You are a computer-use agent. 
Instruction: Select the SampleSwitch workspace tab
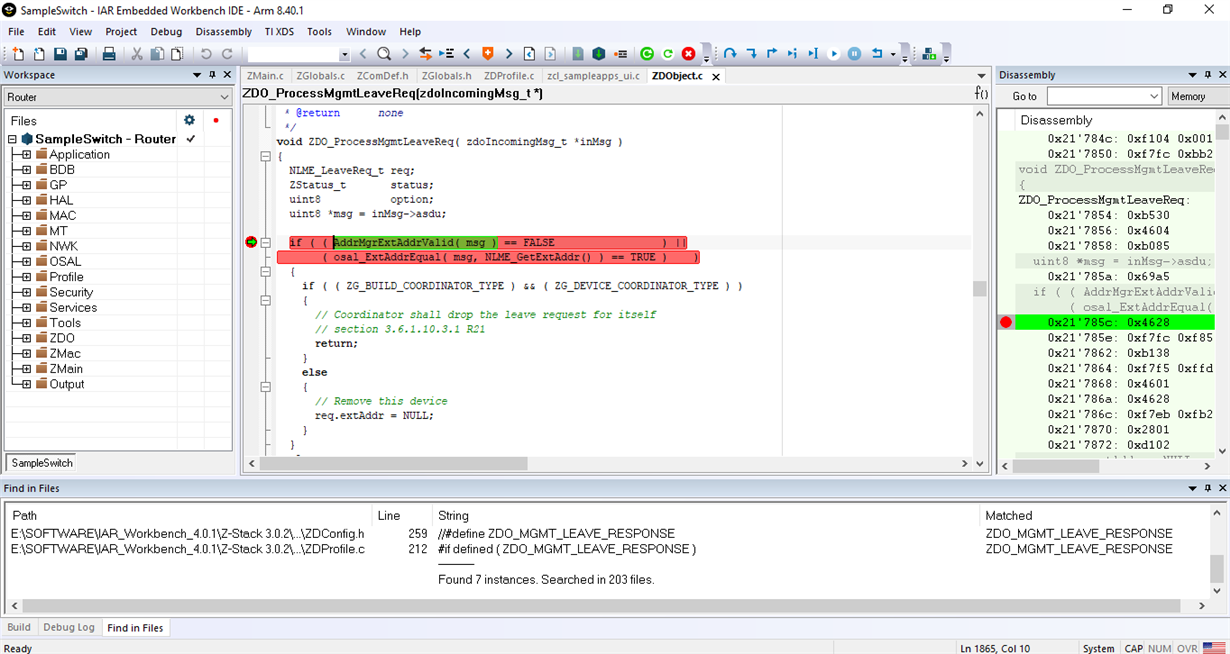(x=42, y=463)
